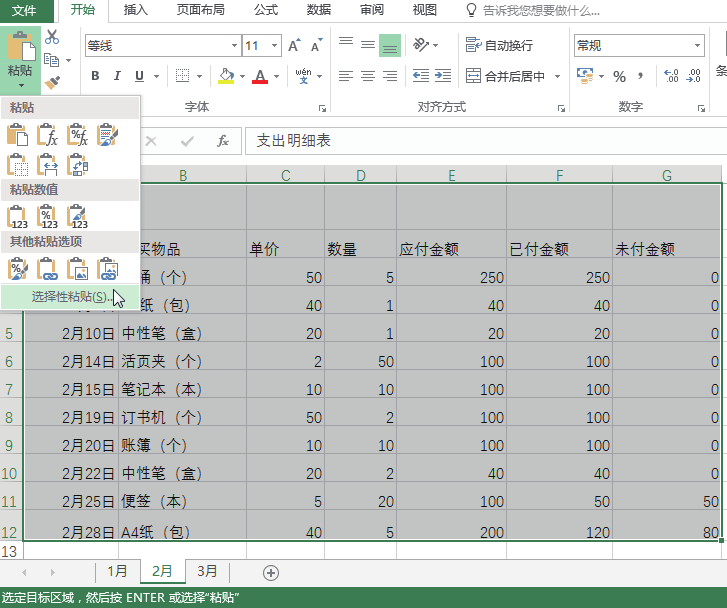The image size is (727, 608).
Task: Toggle Italic formatting
Action: coord(117,76)
